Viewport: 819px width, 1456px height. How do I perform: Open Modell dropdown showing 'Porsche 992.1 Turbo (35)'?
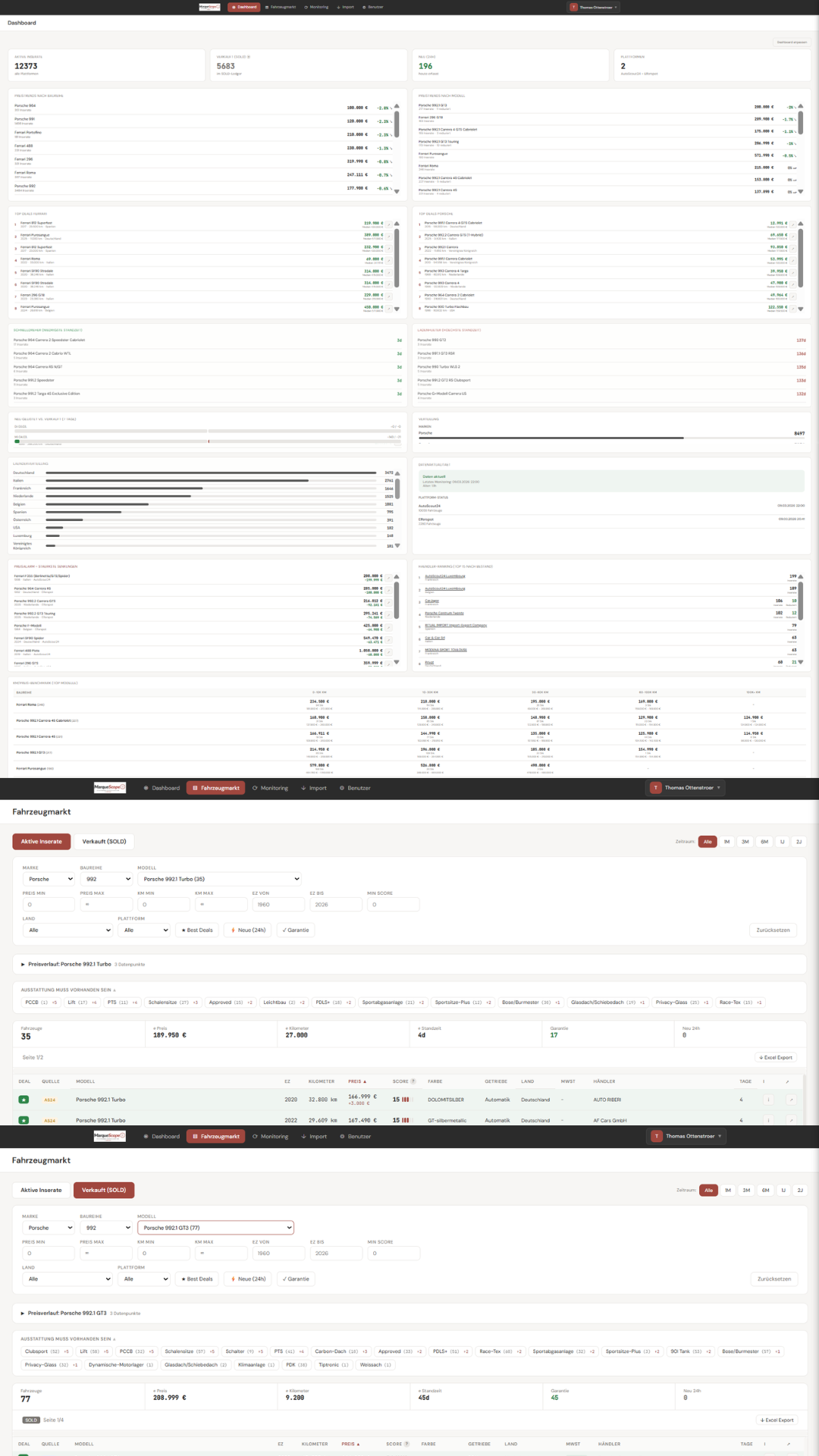[219, 879]
